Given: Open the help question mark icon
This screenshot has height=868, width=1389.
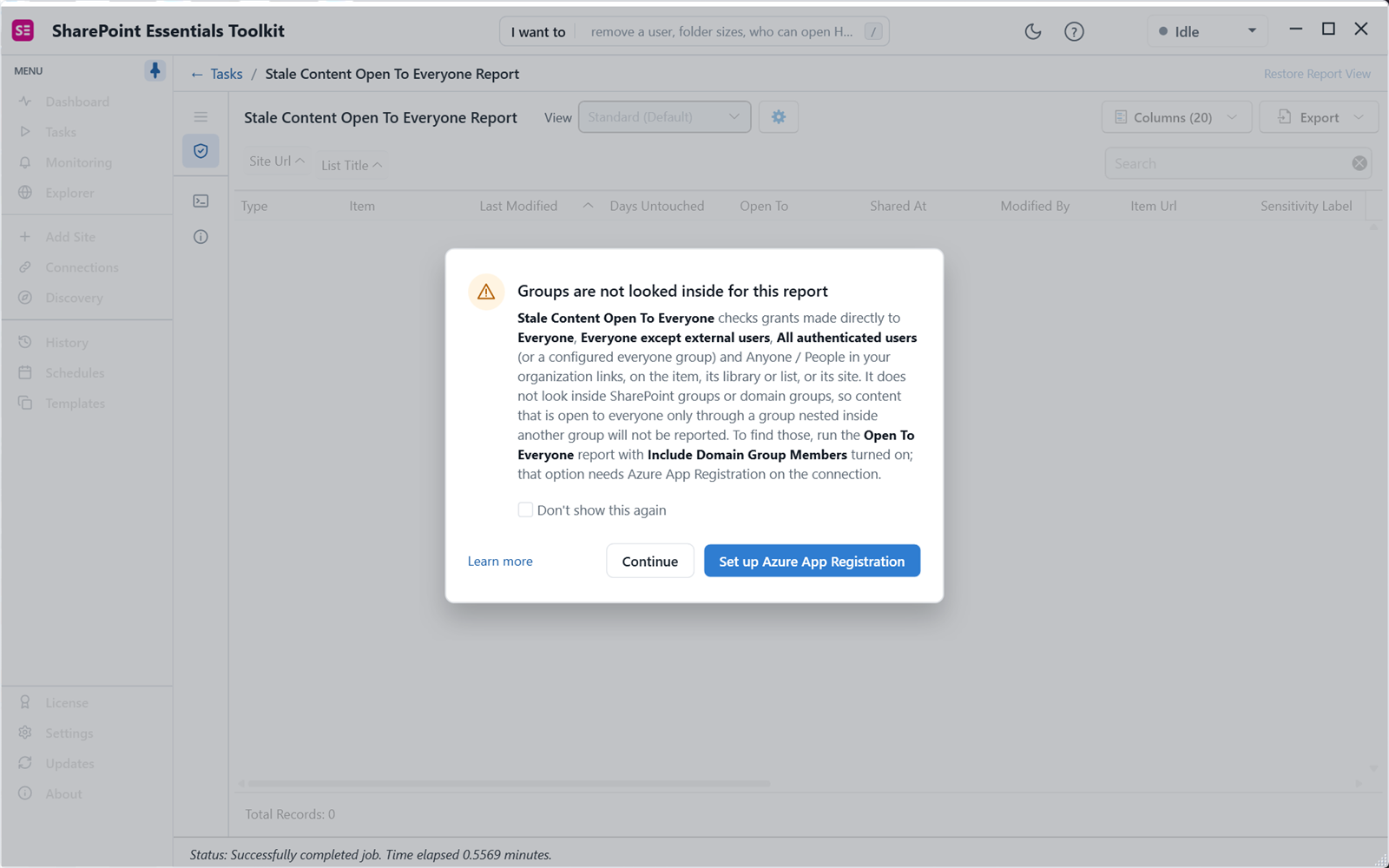Looking at the screenshot, I should tap(1074, 31).
